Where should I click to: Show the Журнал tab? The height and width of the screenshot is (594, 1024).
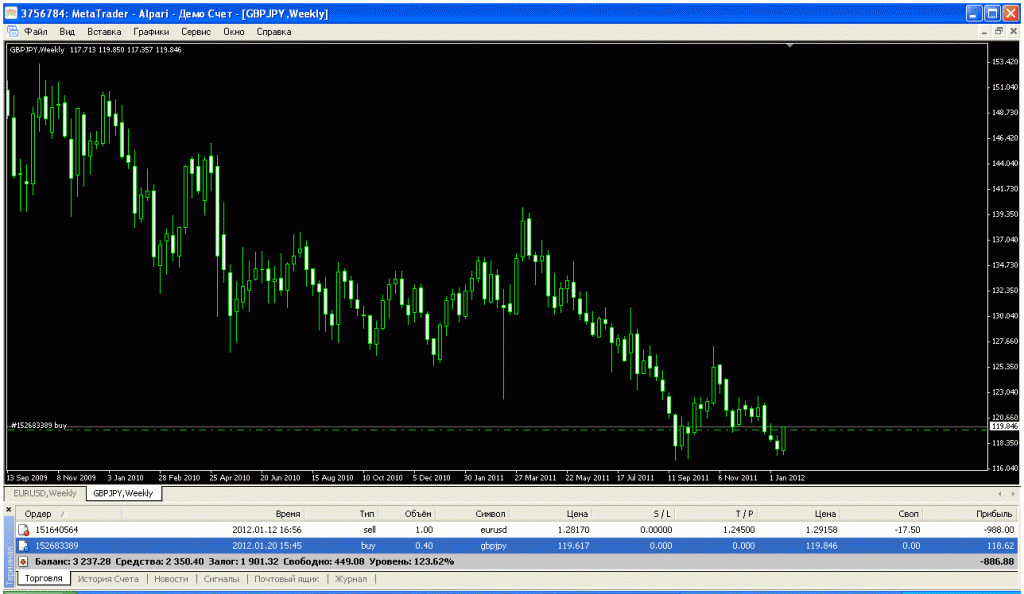(x=350, y=579)
